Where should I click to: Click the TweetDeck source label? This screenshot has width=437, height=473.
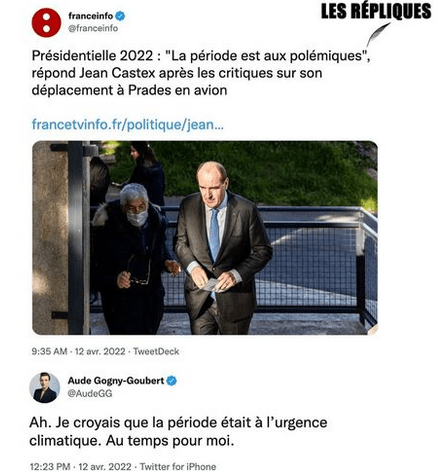(x=156, y=351)
